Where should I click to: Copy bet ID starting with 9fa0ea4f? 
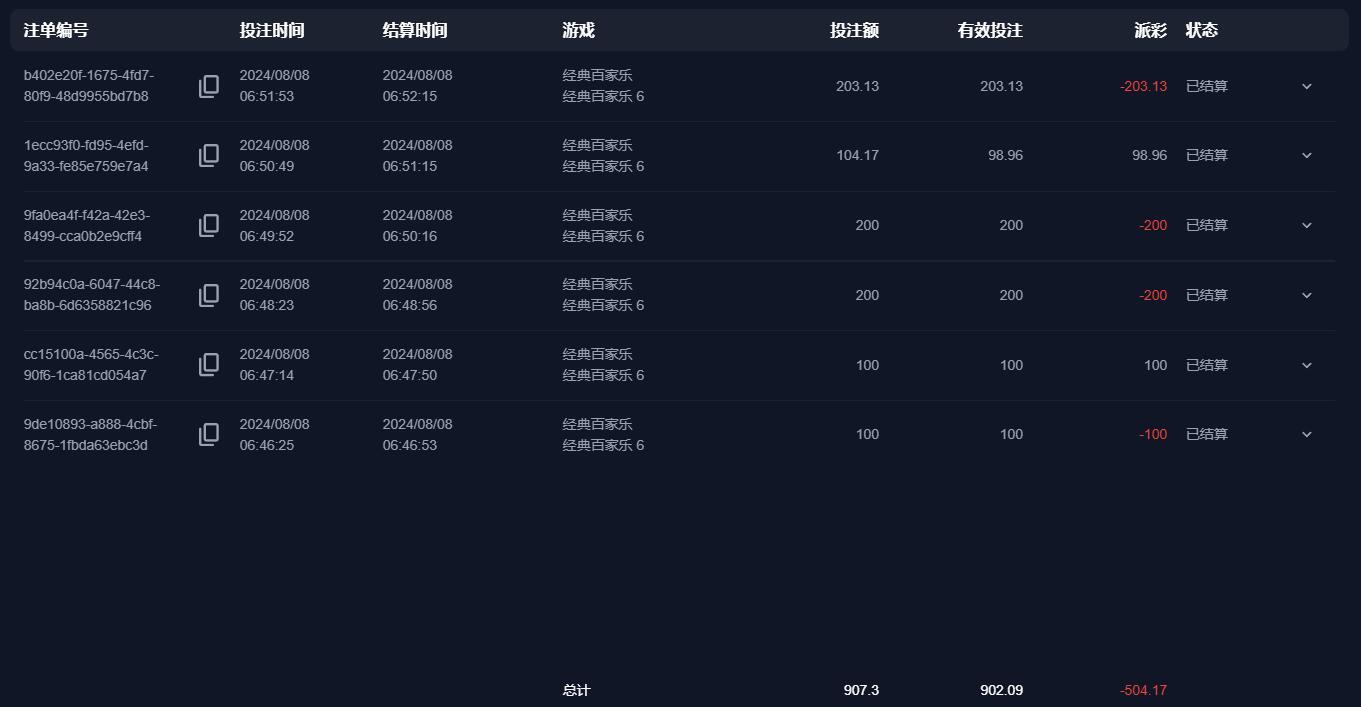[208, 225]
